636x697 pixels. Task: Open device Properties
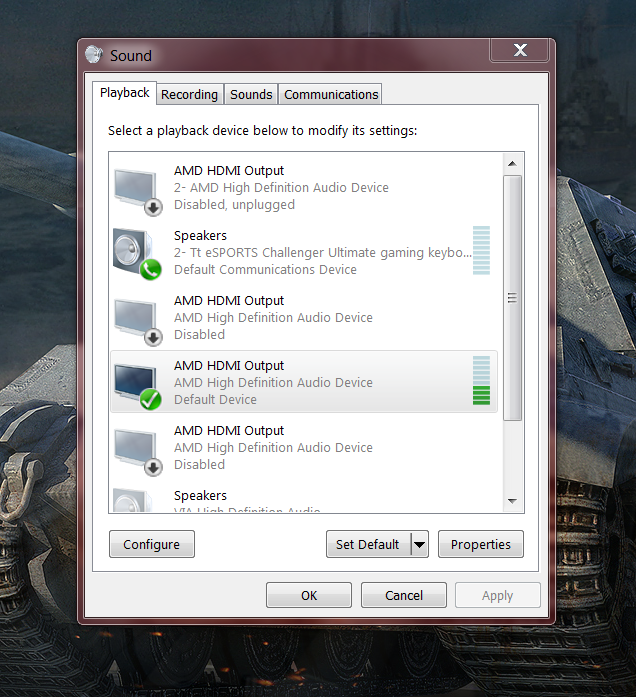[481, 544]
